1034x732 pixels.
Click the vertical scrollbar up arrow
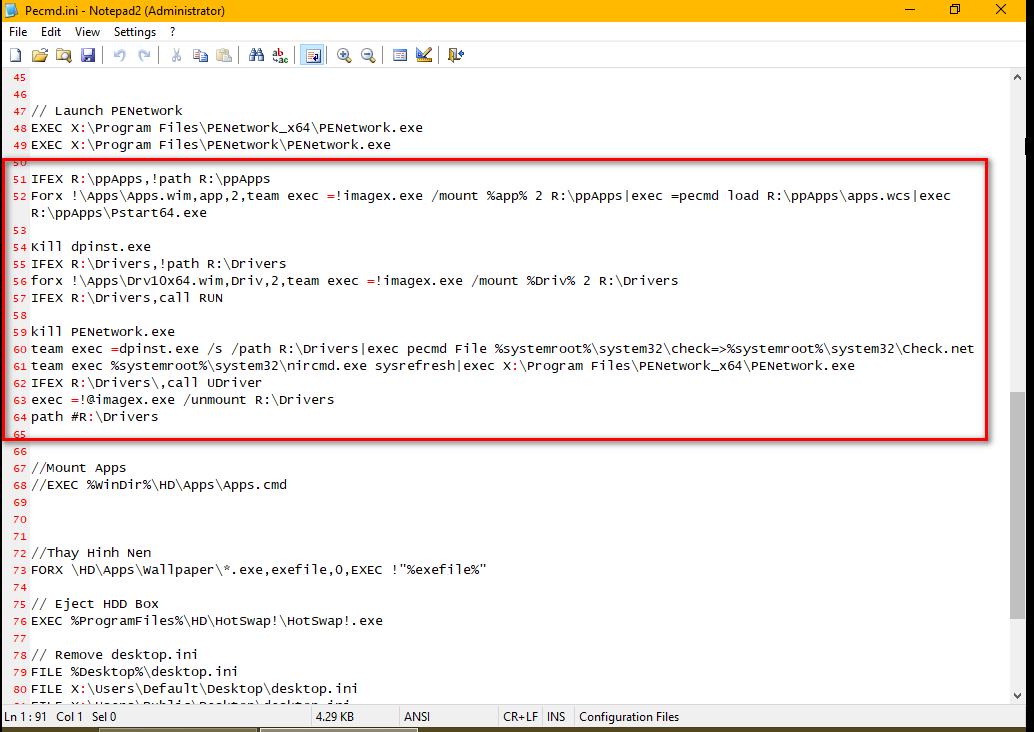click(x=1017, y=77)
